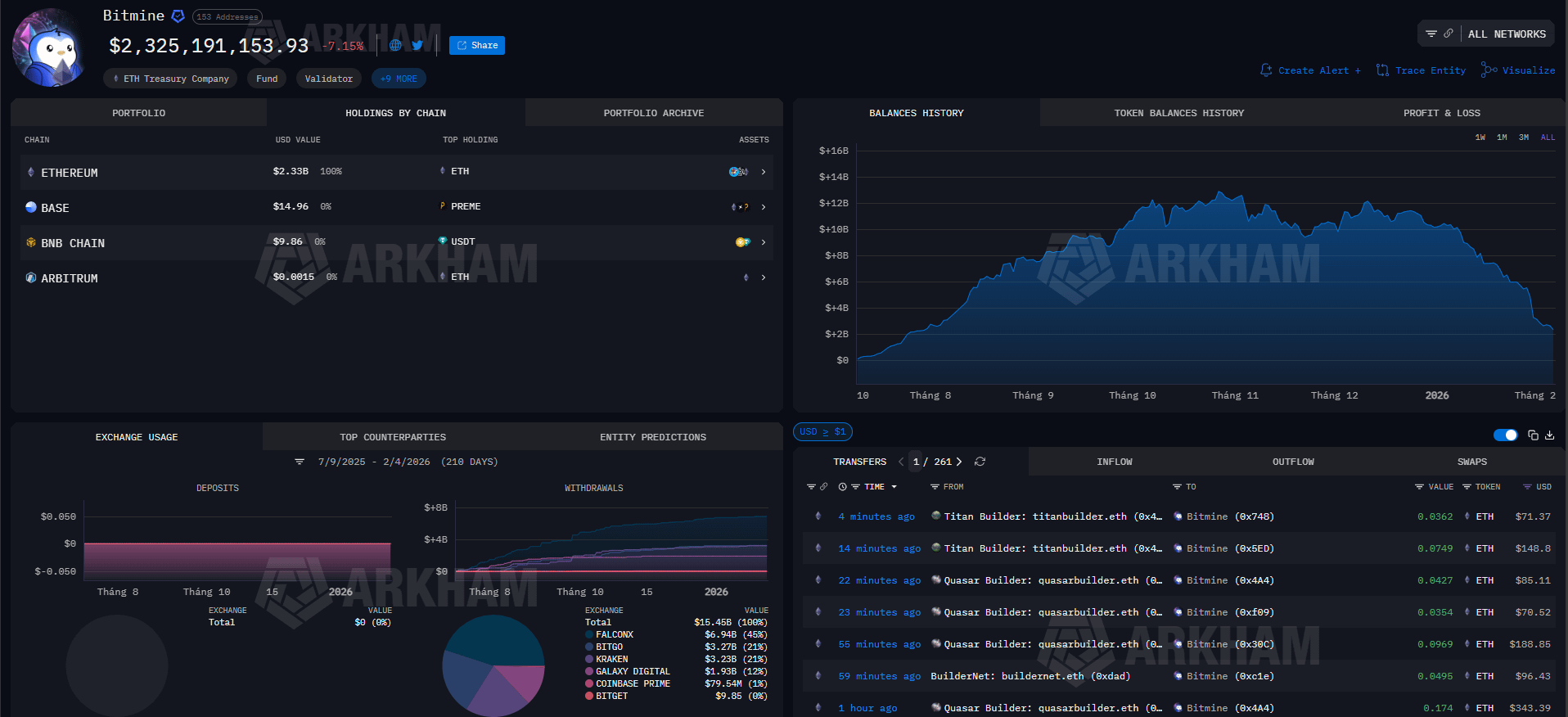Download transfers data via download icon
Screen dimensions: 1568x717
[x=1549, y=435]
